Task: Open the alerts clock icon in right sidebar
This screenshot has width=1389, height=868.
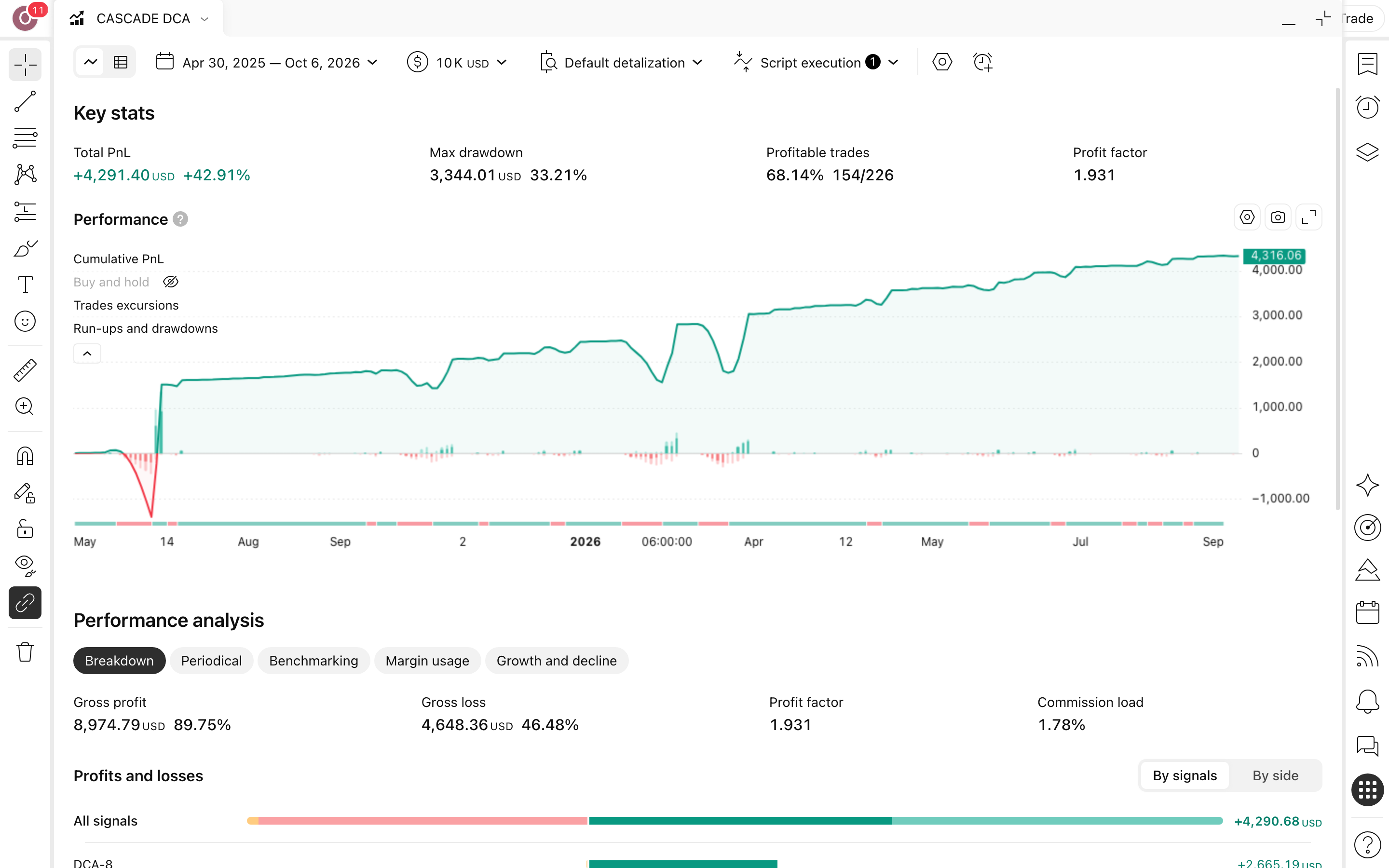Action: coord(1367,107)
